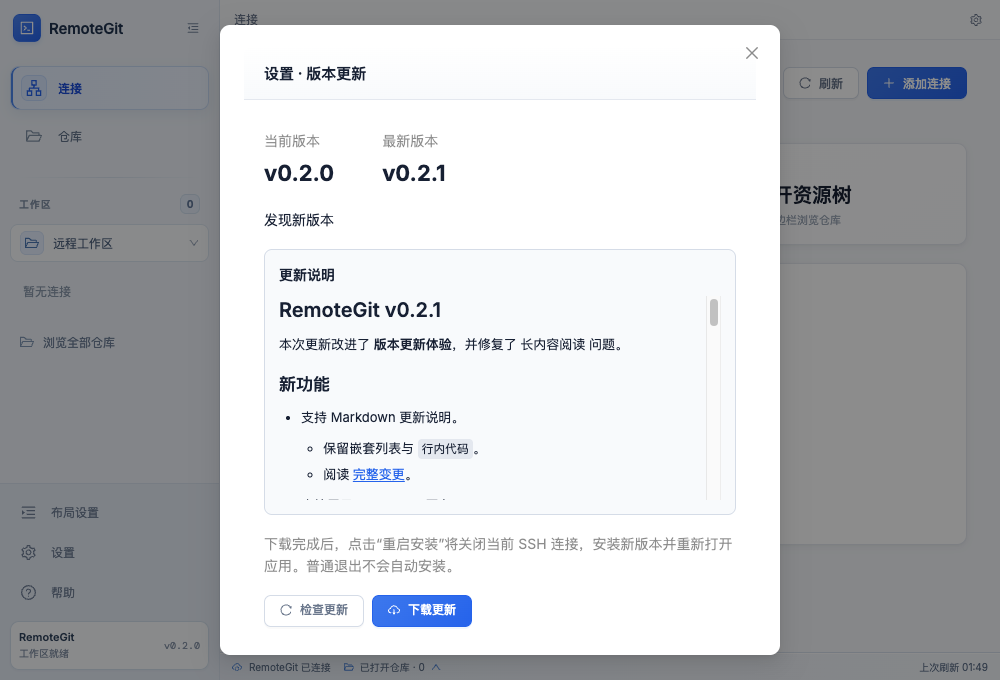Click the 行内代码 inline code tag
This screenshot has height=680, width=1000.
coord(445,449)
